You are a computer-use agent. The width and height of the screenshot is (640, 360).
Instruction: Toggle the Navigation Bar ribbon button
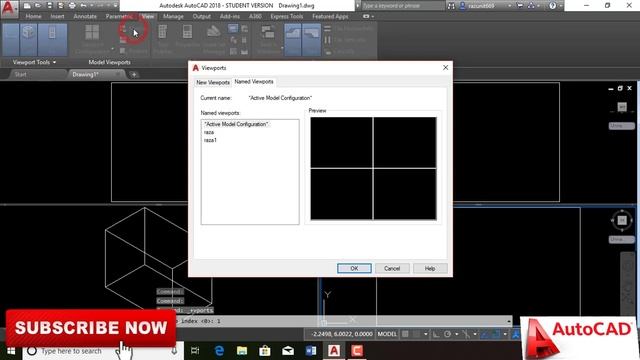52,40
